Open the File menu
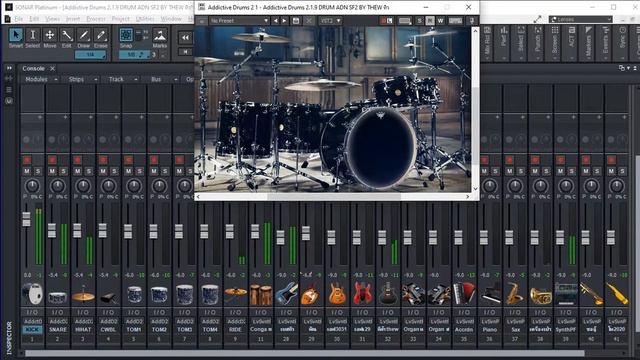The height and width of the screenshot is (360, 640). pyautogui.click(x=19, y=19)
